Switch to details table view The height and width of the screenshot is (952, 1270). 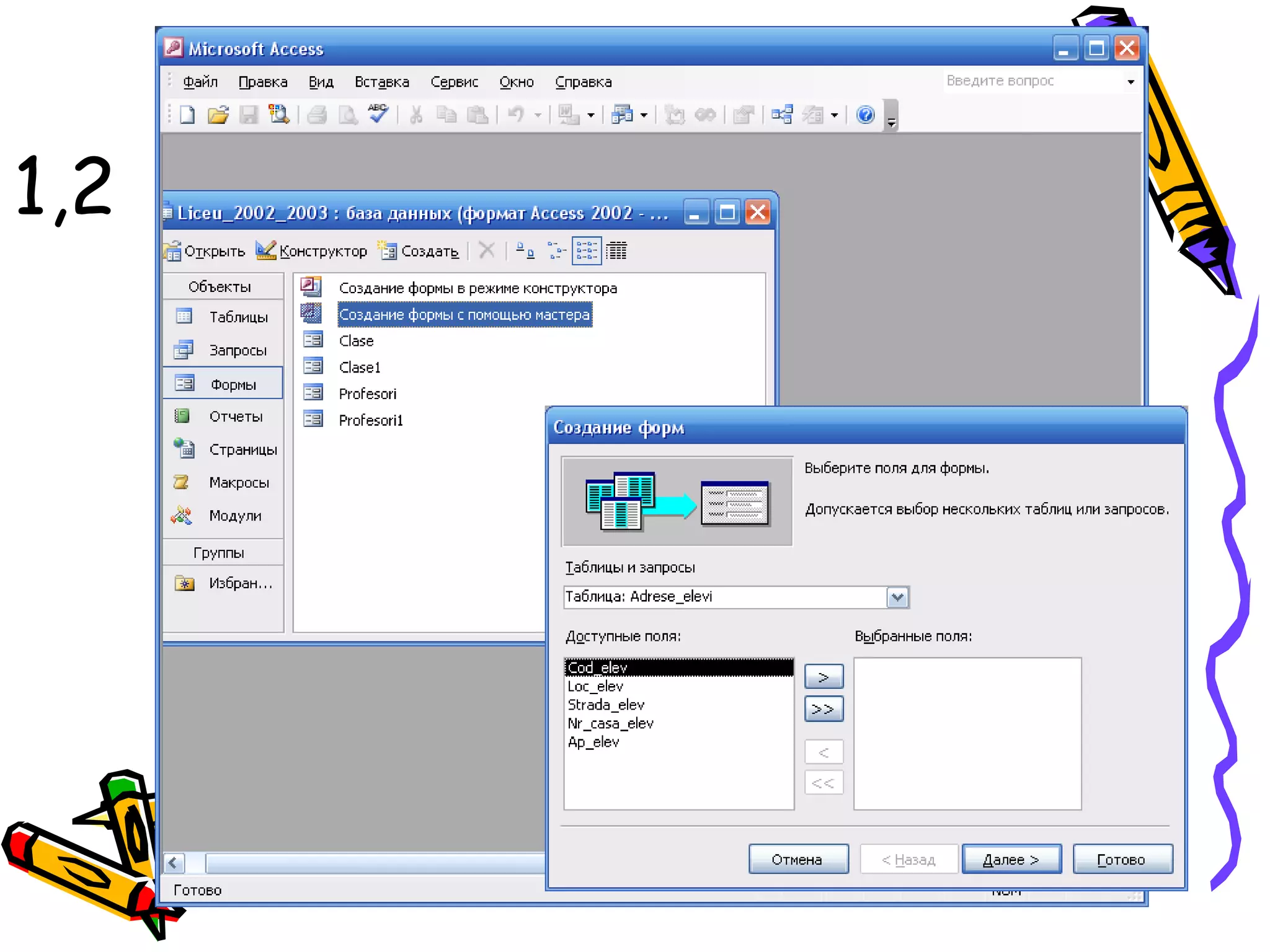pos(616,251)
